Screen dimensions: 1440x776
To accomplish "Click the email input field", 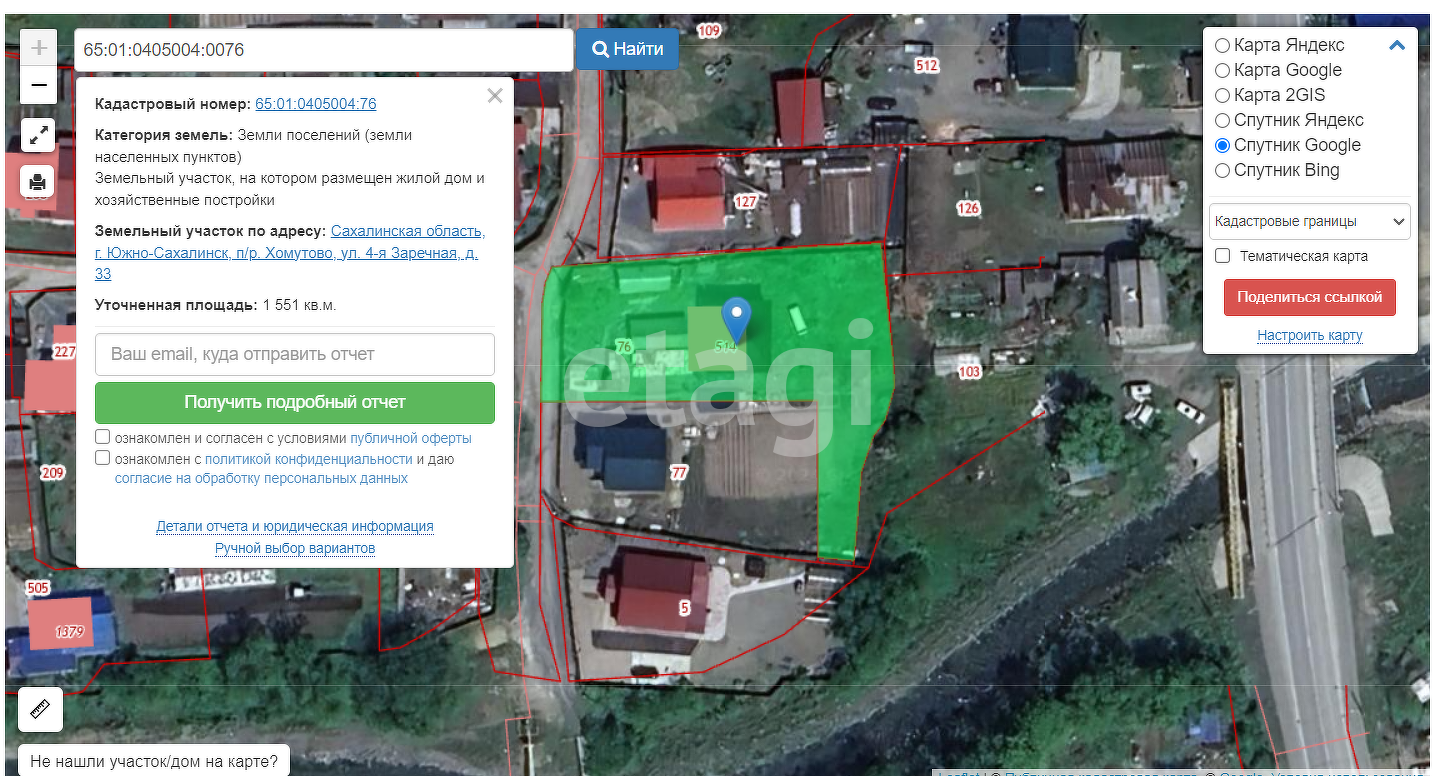I will tap(295, 354).
